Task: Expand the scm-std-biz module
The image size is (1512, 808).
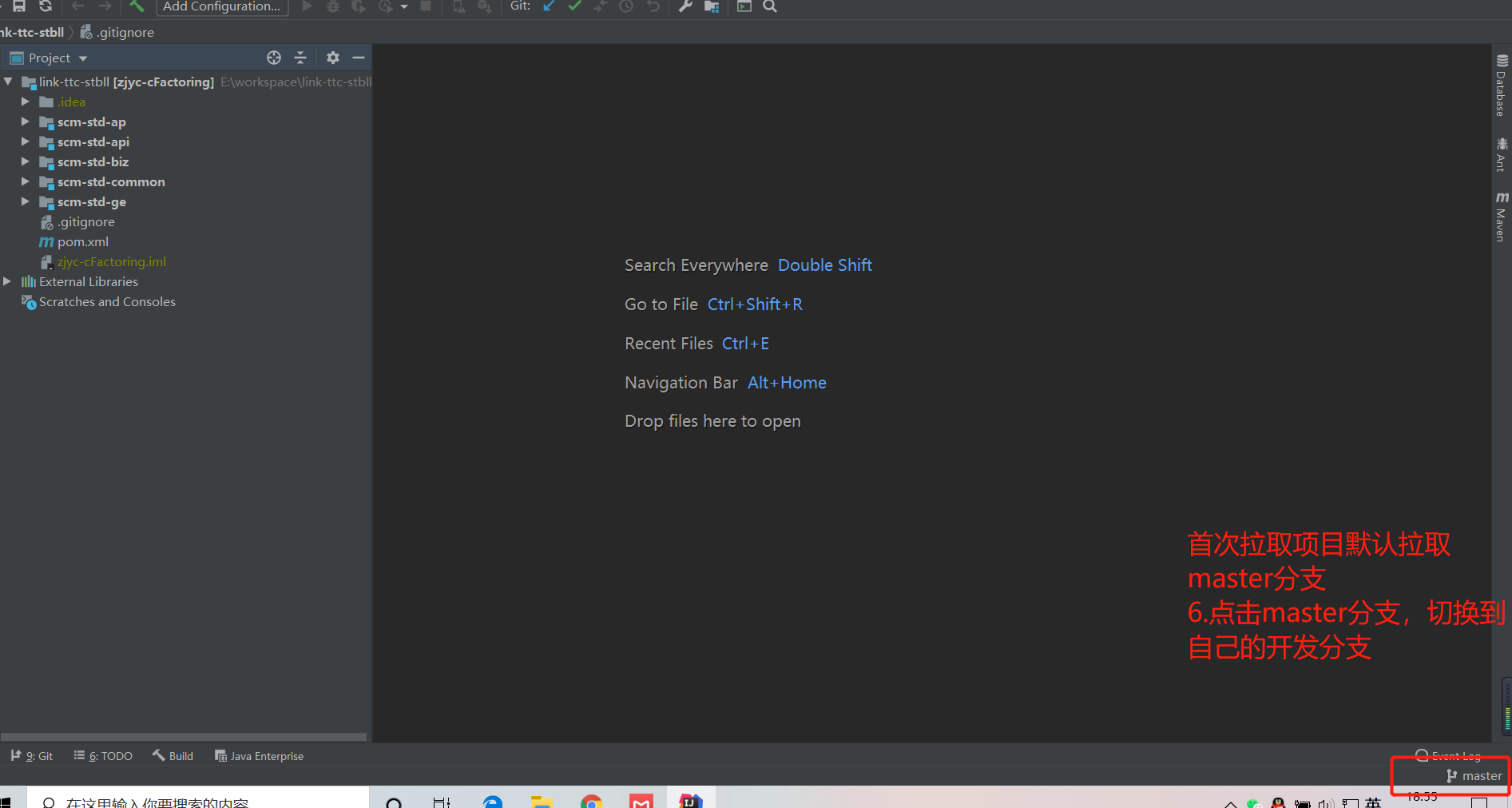Action: point(25,161)
